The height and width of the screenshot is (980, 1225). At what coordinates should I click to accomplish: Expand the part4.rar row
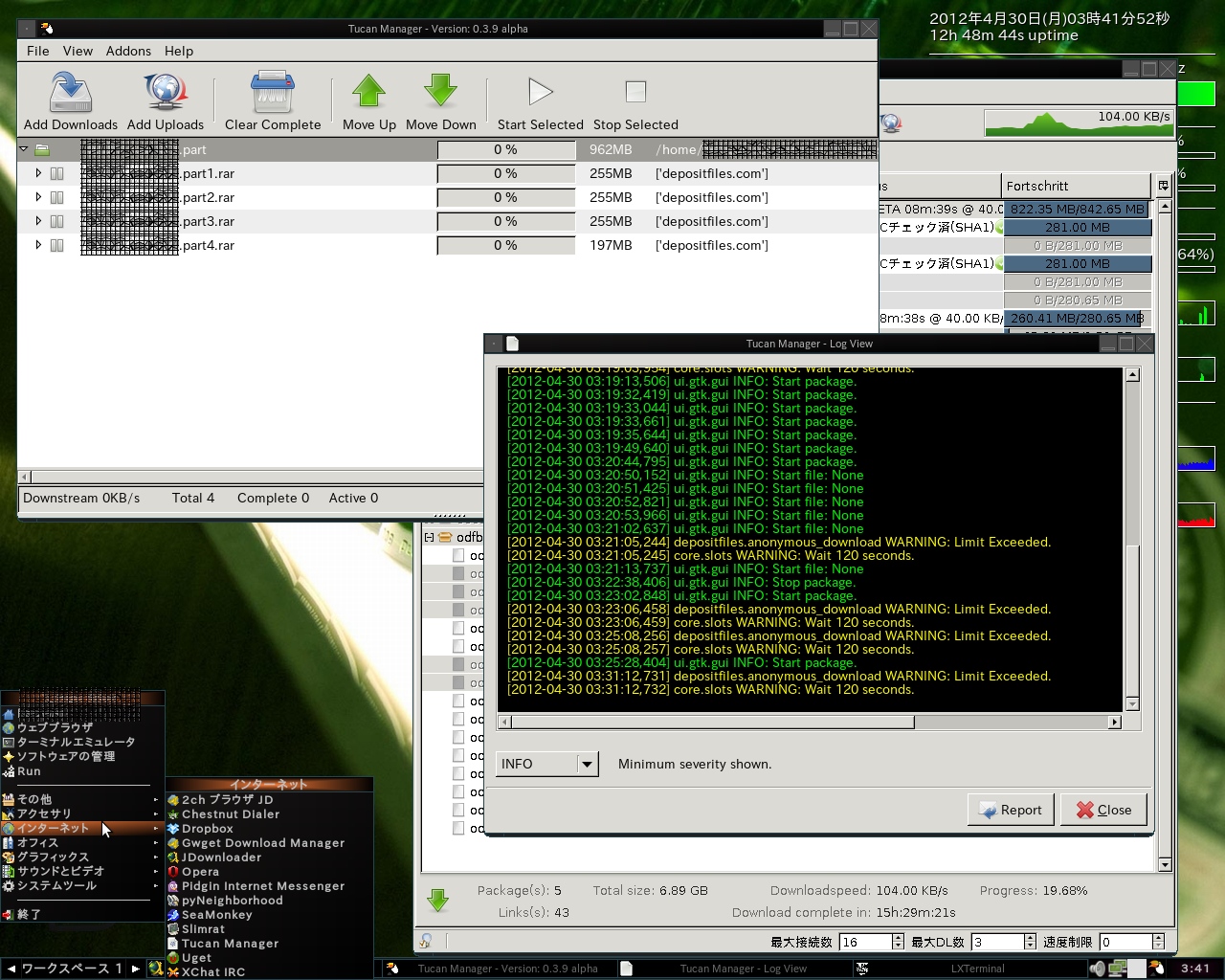(38, 245)
